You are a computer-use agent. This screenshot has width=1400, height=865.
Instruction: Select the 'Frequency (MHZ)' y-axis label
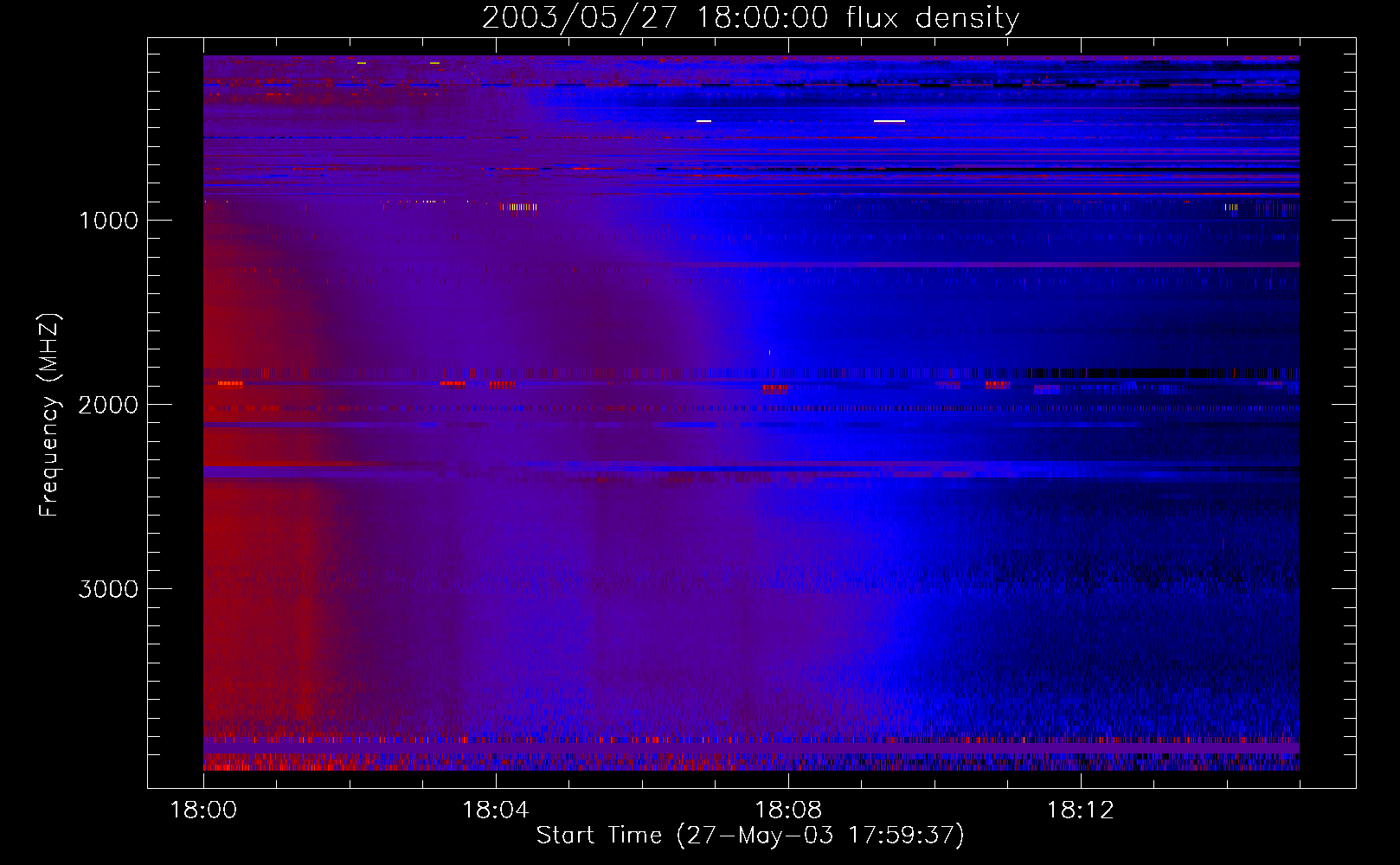(x=49, y=415)
